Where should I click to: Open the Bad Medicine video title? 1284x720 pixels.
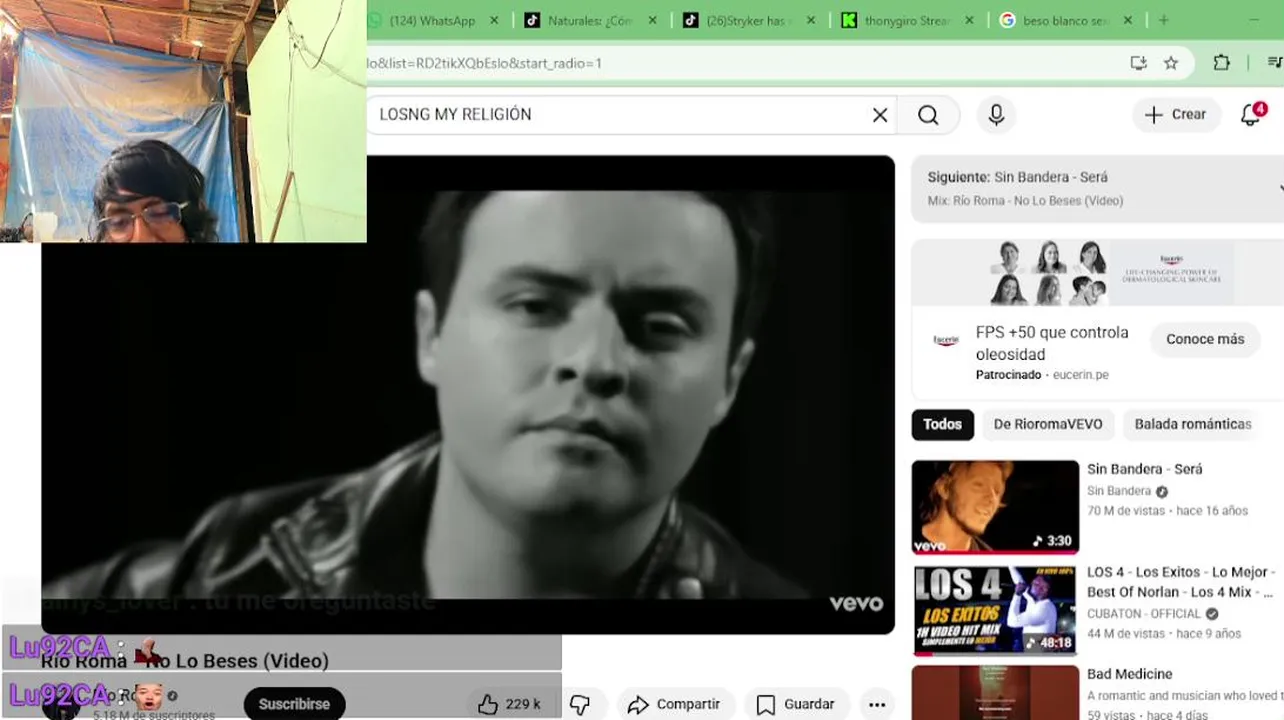click(x=1130, y=674)
